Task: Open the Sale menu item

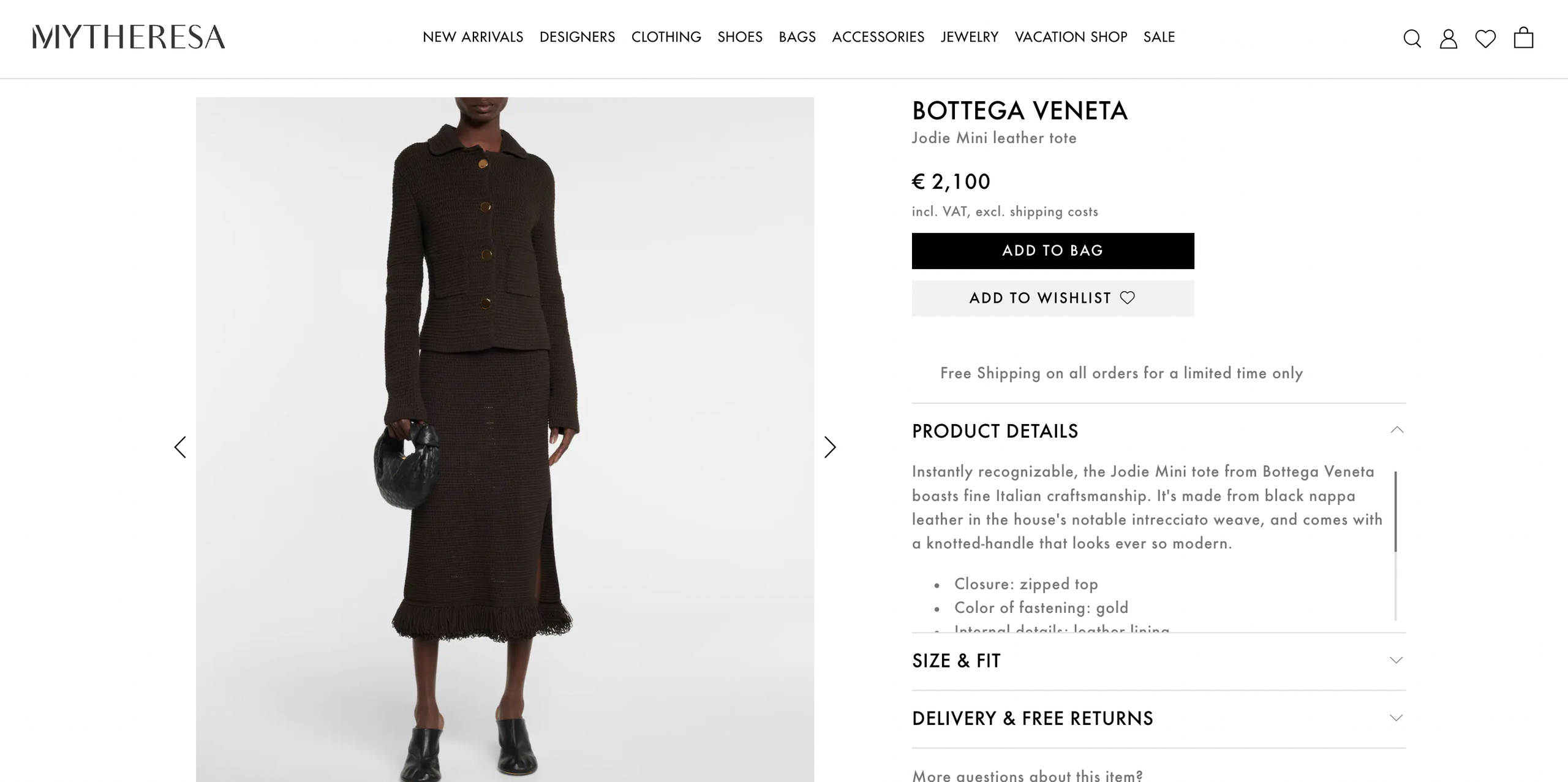Action: coord(1159,37)
